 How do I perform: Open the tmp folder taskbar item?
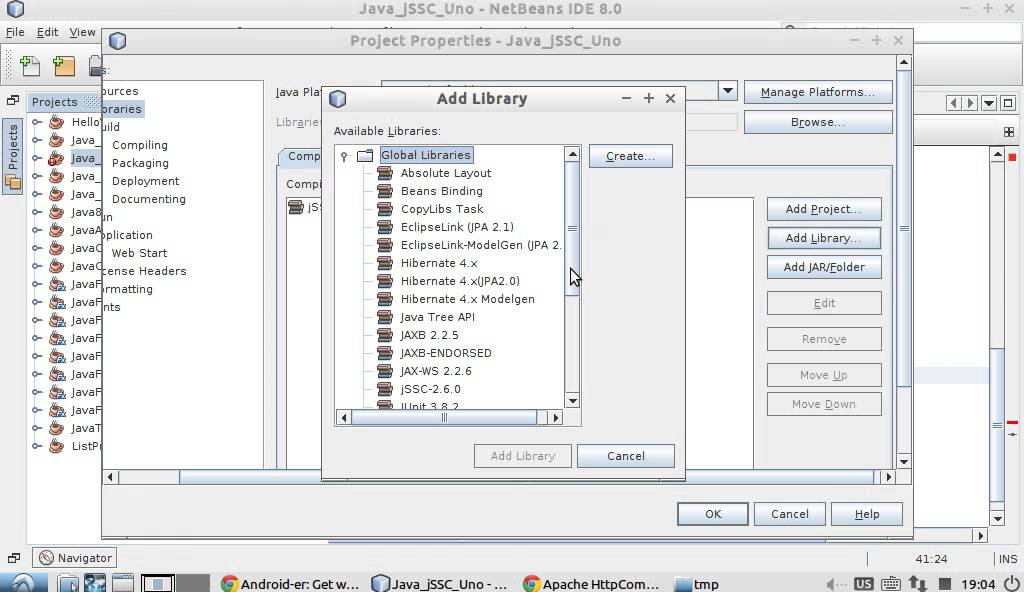[x=697, y=584]
